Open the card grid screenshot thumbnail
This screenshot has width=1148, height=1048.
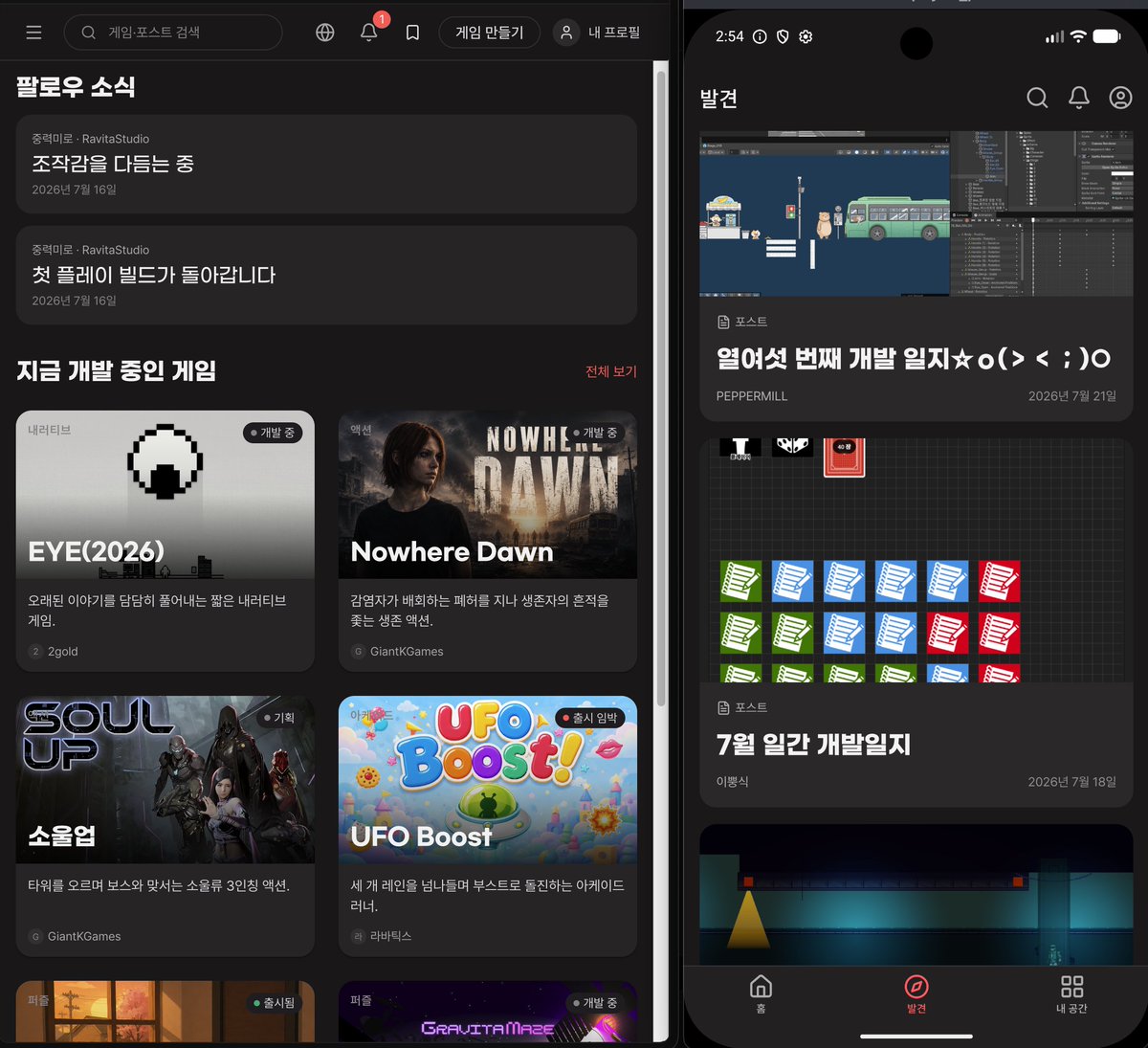(916, 560)
